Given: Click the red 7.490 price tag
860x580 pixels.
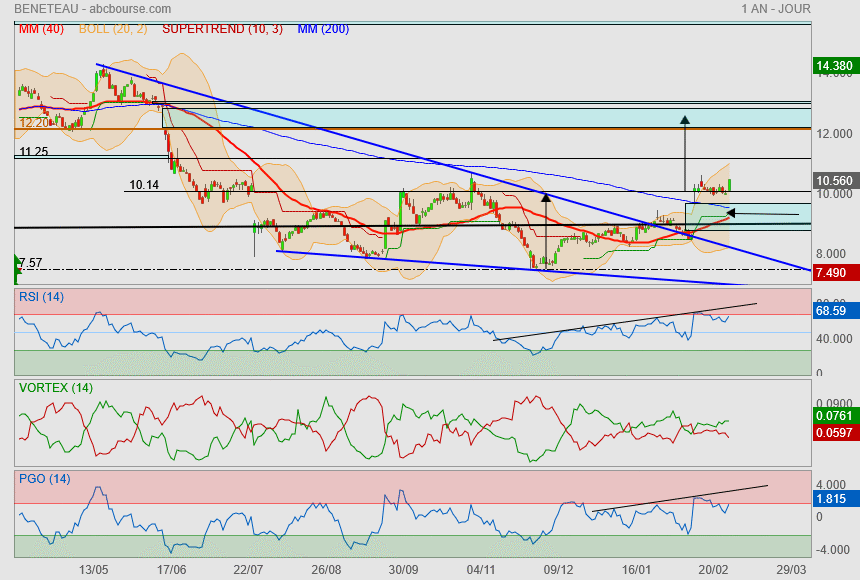Looking at the screenshot, I should point(833,273).
